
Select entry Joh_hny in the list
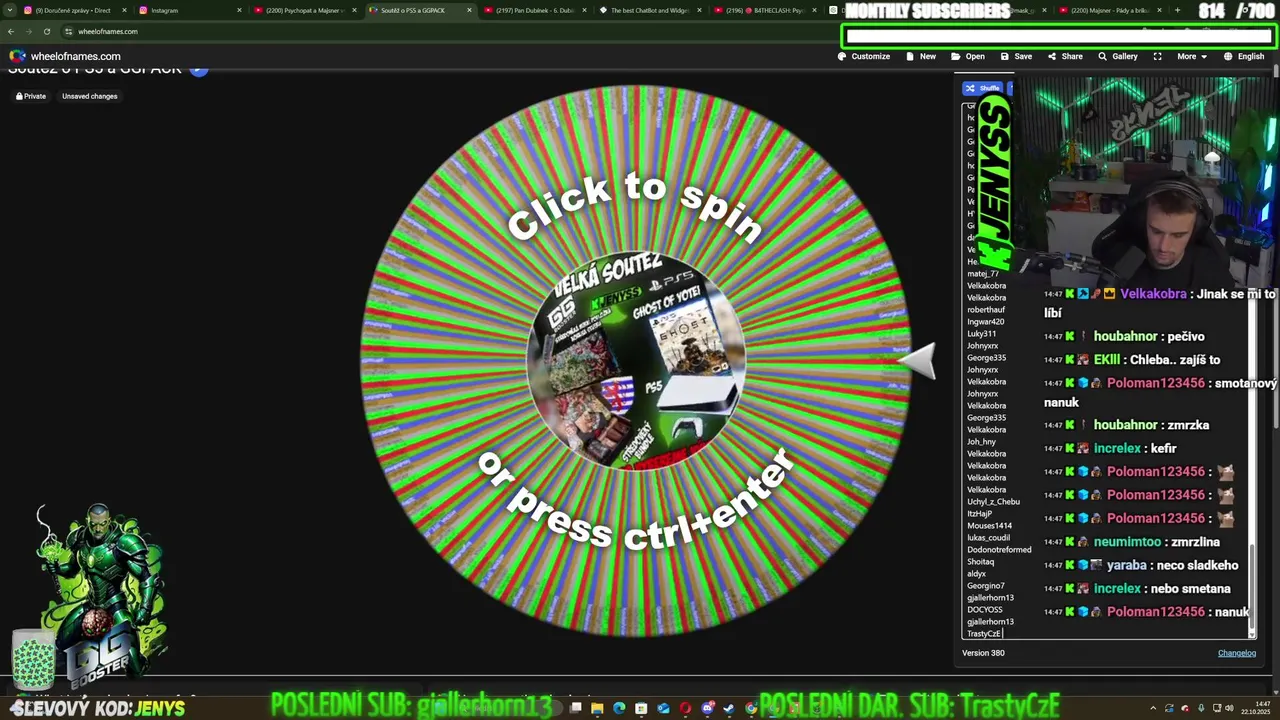[981, 442]
